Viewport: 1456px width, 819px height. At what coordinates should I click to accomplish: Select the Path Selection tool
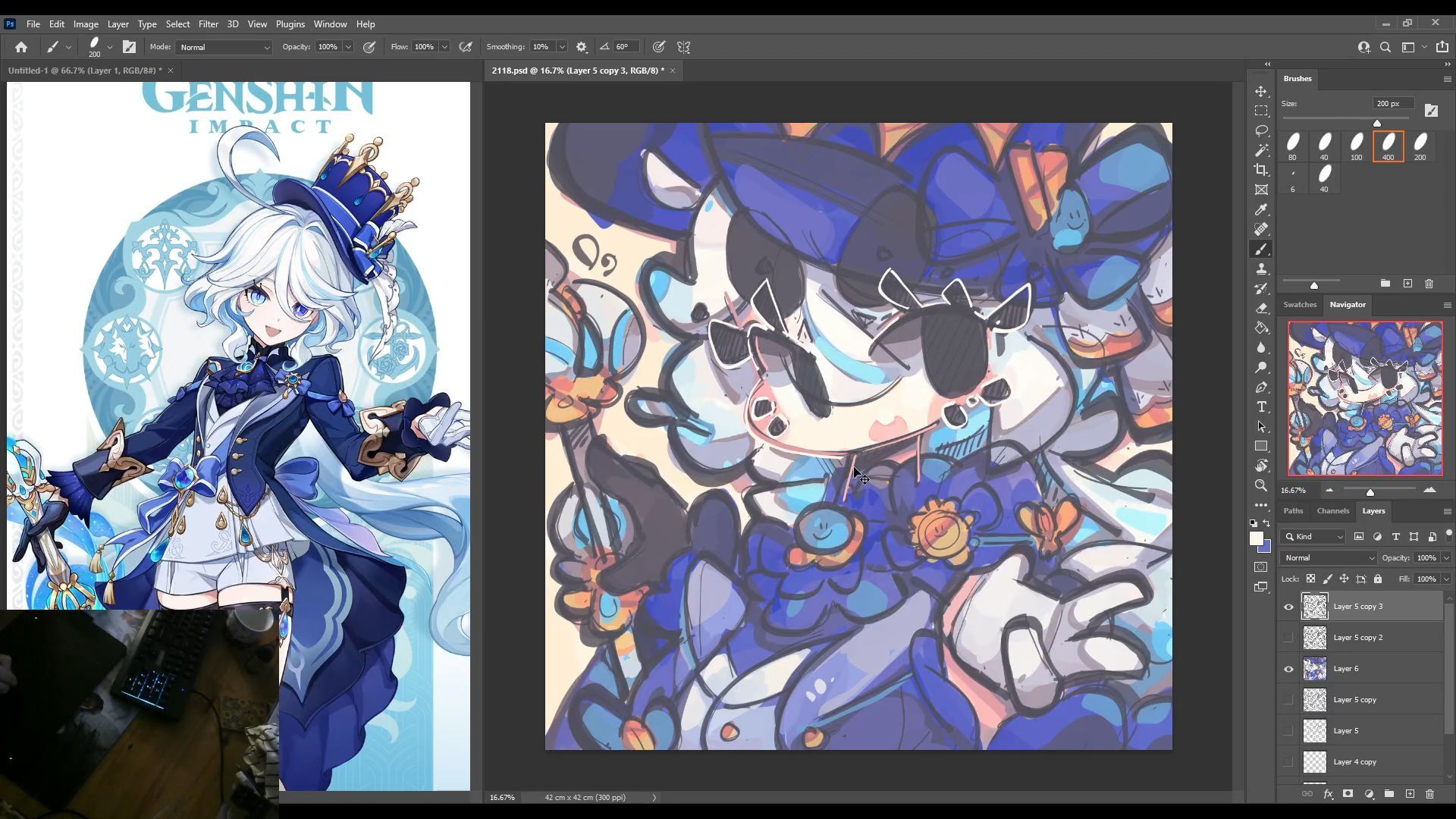point(1261,426)
